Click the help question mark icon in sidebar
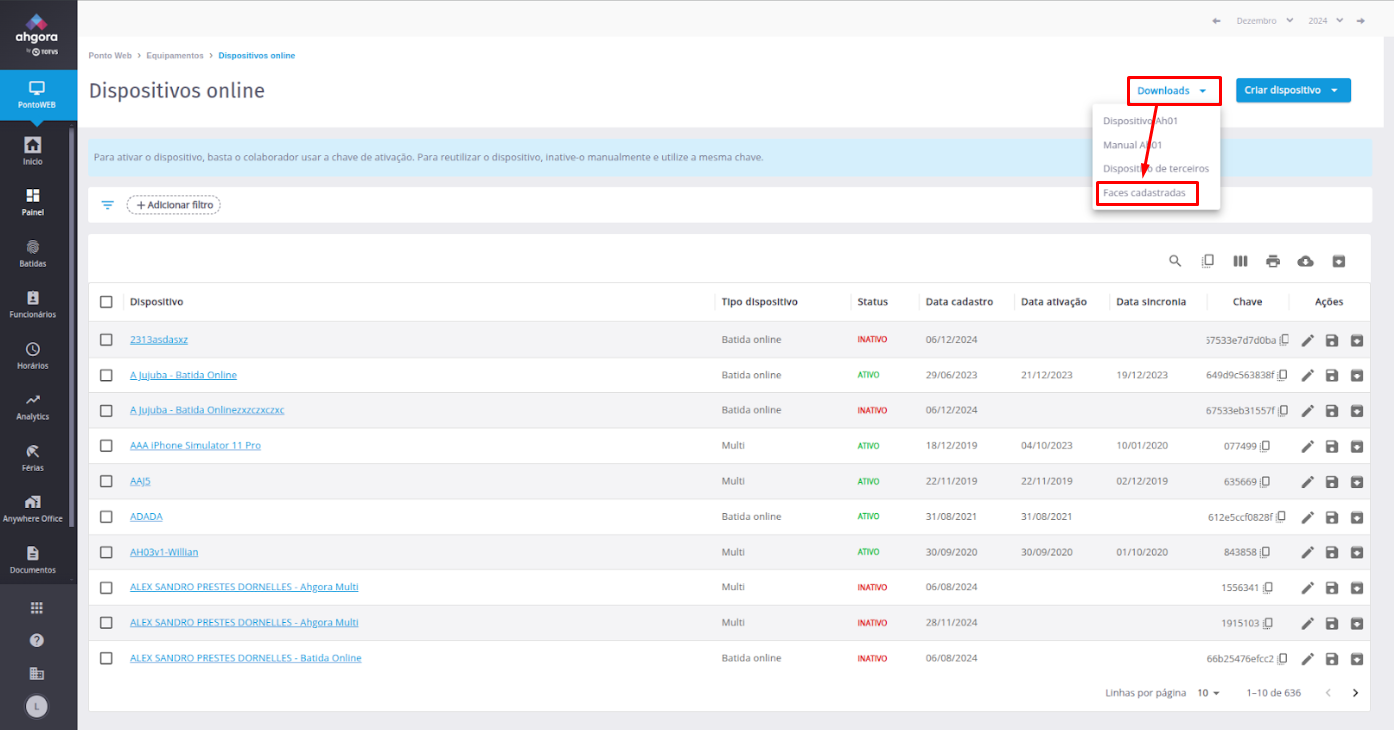 click(x=37, y=640)
